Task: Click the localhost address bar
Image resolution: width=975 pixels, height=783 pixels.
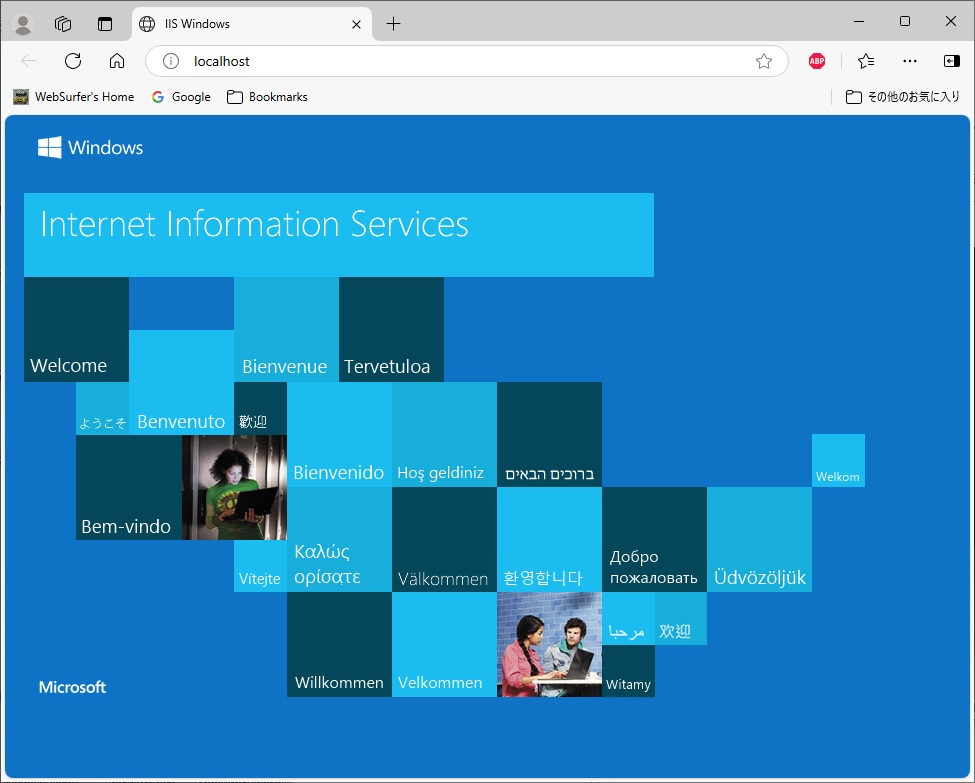Action: point(466,61)
